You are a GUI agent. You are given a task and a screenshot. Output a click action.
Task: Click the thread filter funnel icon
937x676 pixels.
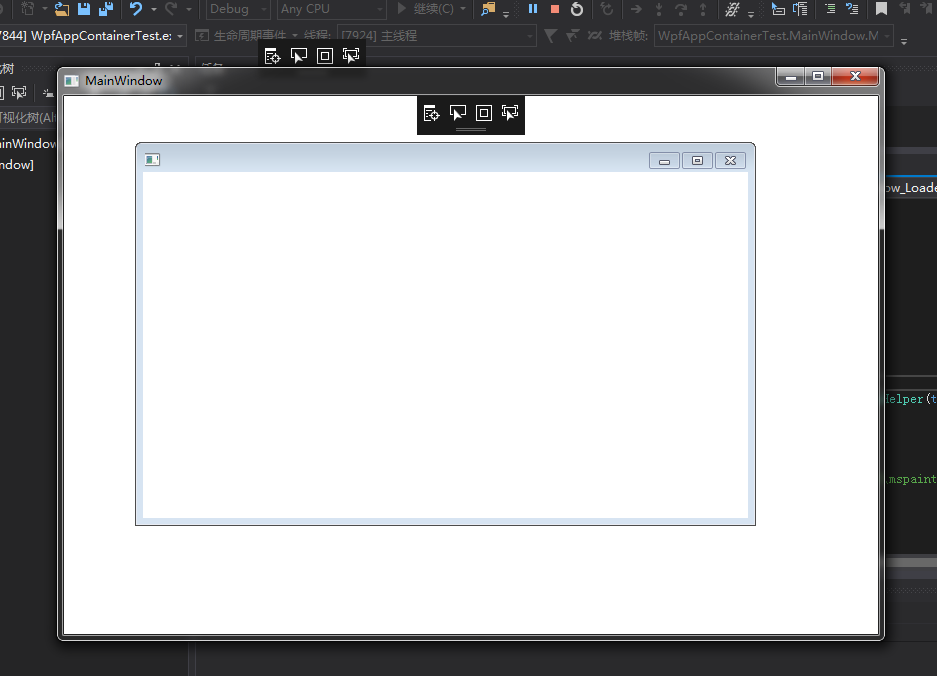550,36
